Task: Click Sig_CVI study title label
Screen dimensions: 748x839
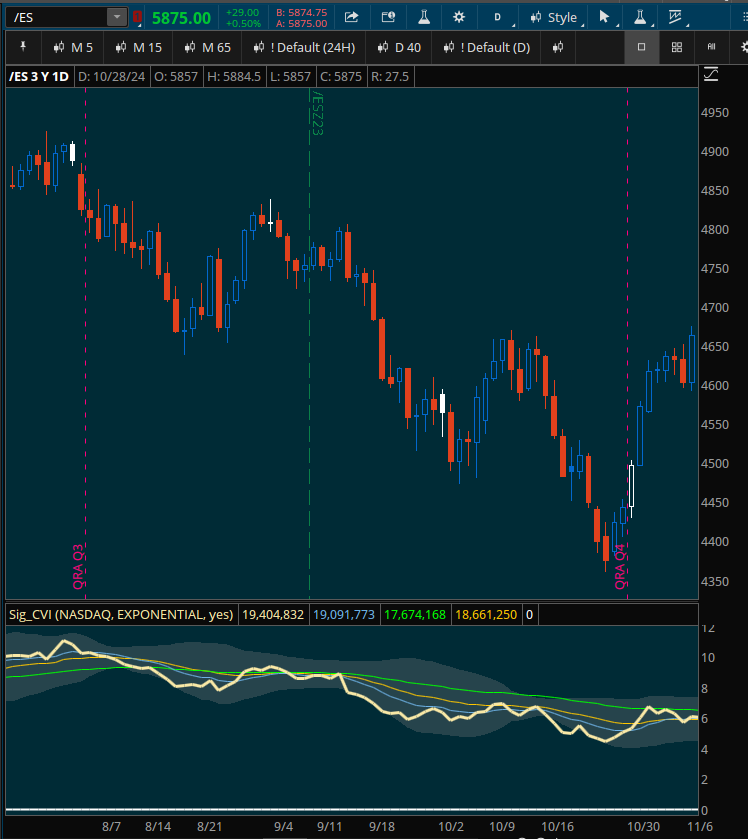Action: 121,614
